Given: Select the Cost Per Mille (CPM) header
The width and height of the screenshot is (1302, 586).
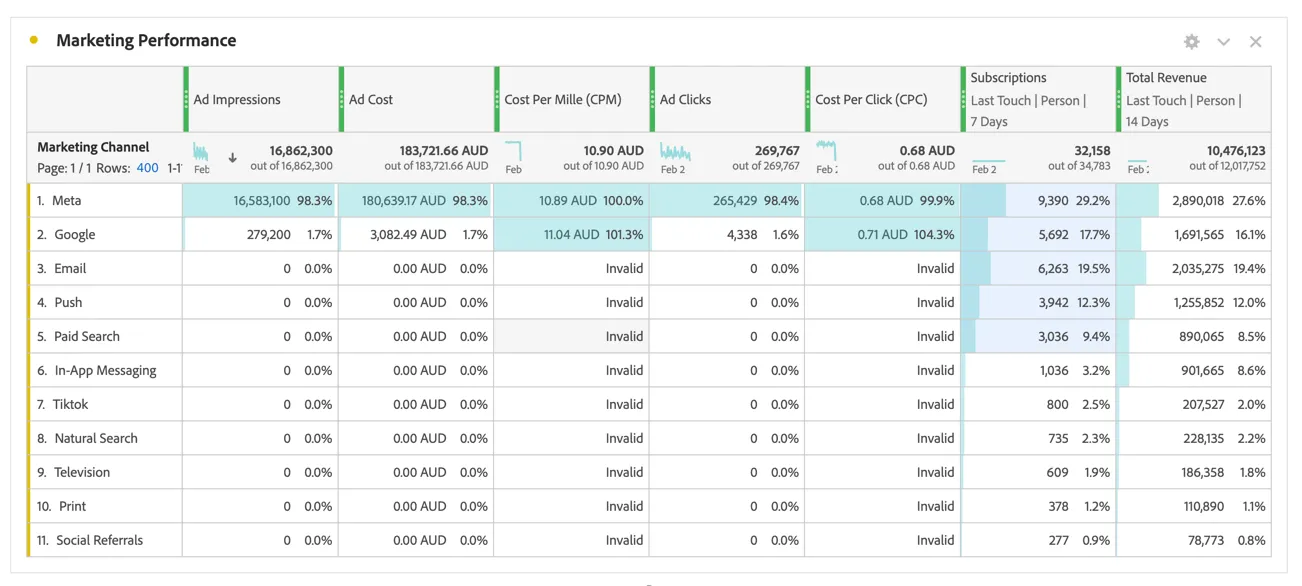Looking at the screenshot, I should [571, 99].
